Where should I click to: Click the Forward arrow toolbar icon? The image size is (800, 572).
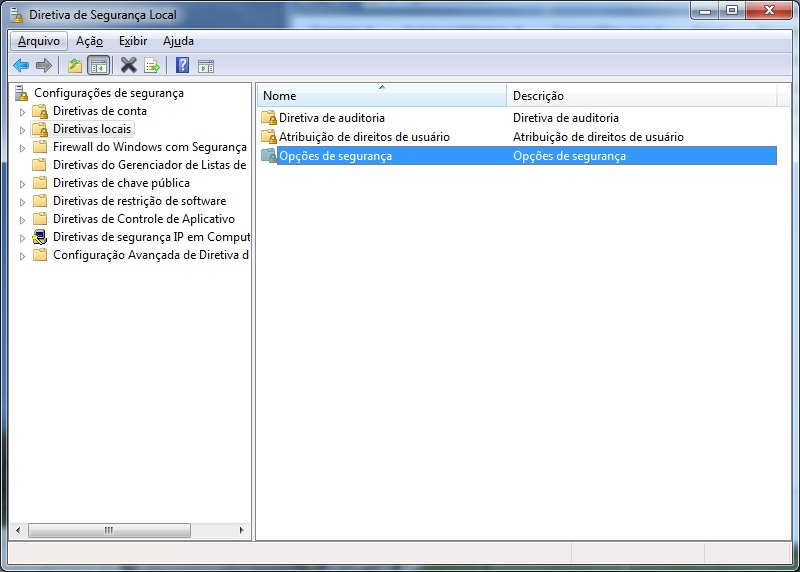click(44, 65)
